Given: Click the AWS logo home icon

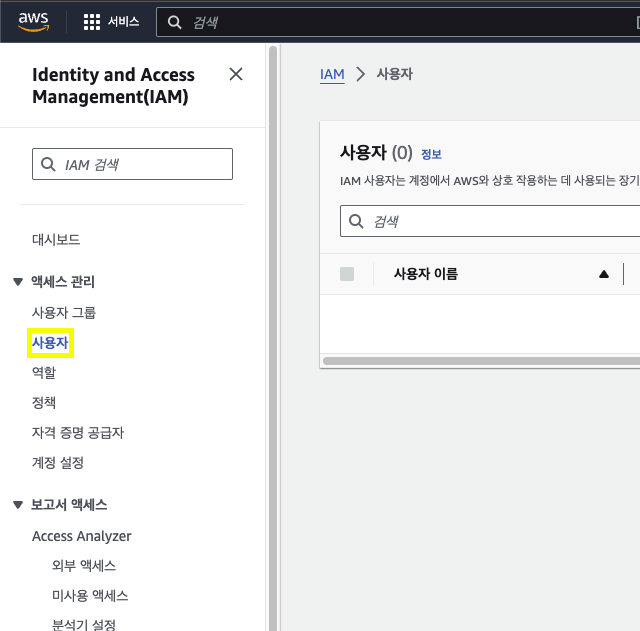Looking at the screenshot, I should [33, 22].
